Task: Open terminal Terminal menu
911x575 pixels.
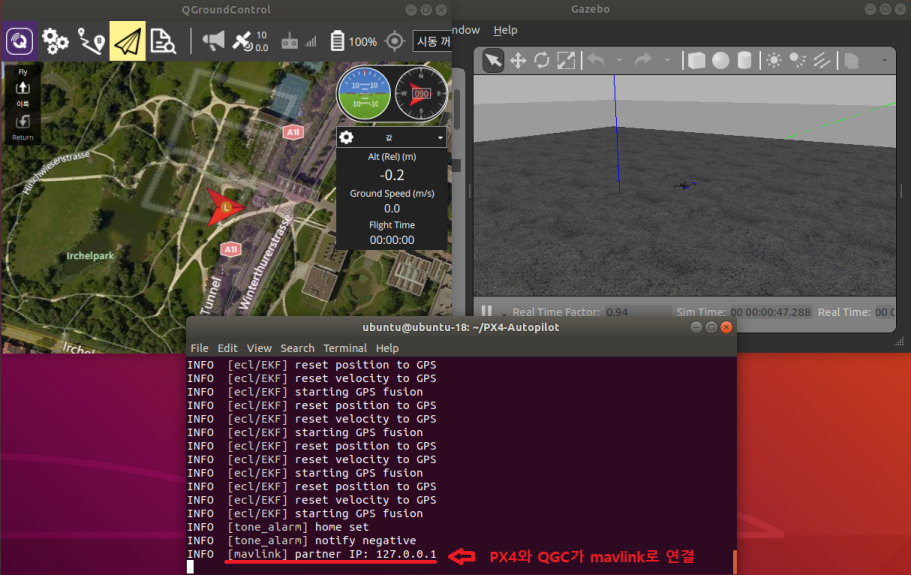Action: click(345, 348)
